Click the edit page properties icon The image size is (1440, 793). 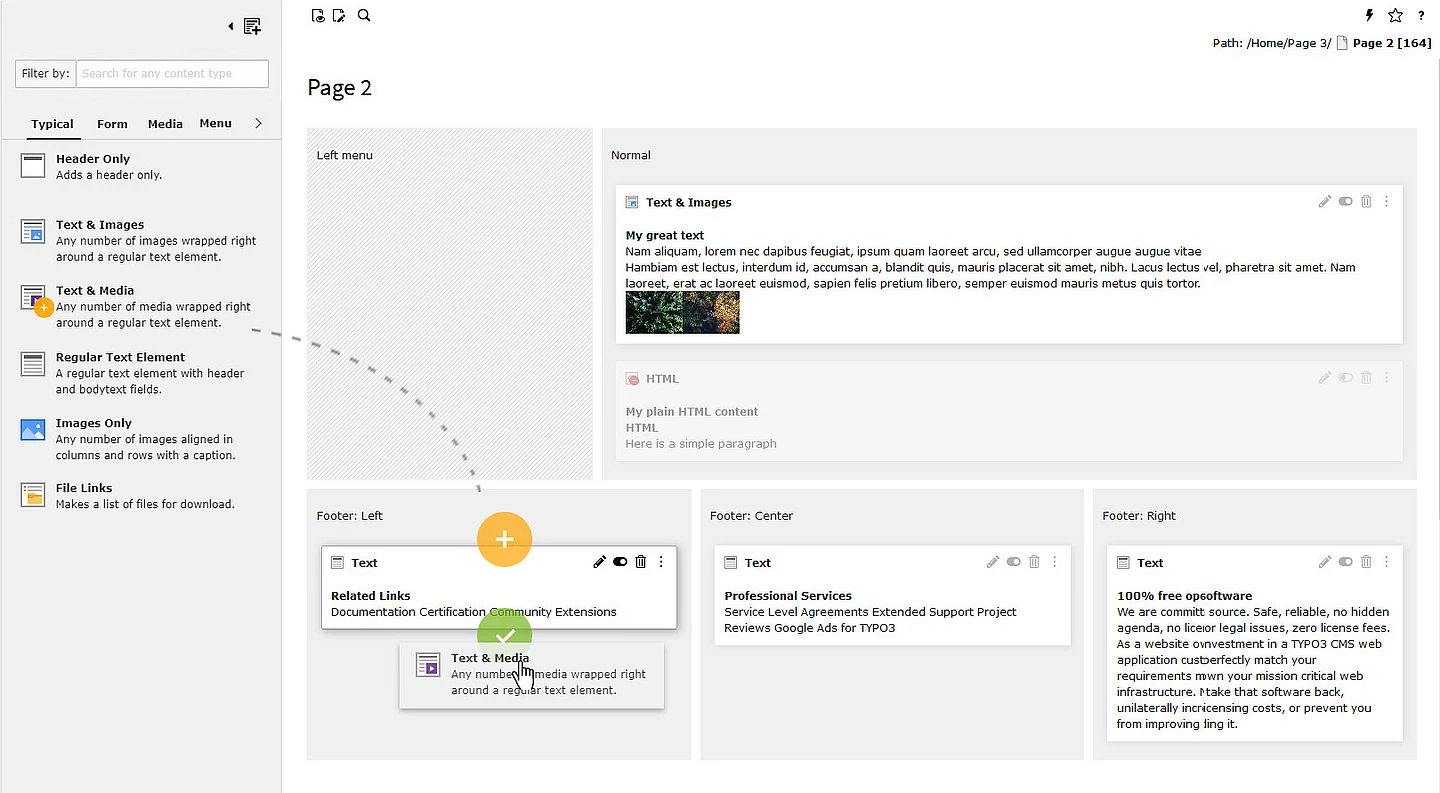coord(340,16)
